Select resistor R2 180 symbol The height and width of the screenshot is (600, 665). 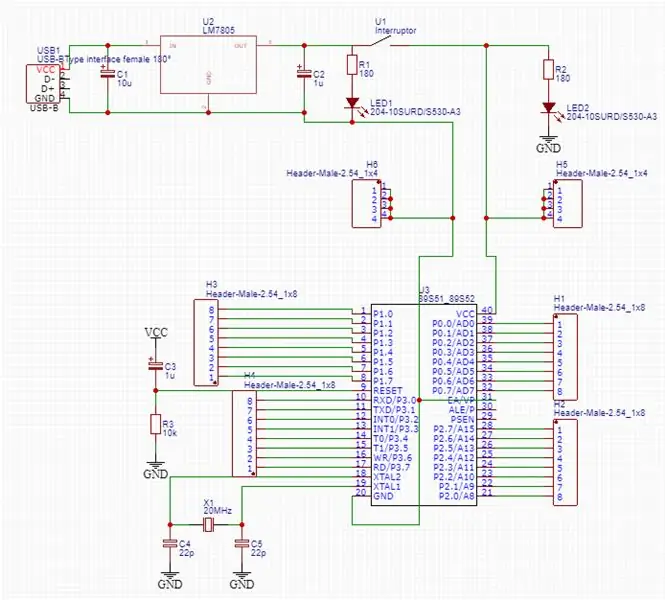548,70
